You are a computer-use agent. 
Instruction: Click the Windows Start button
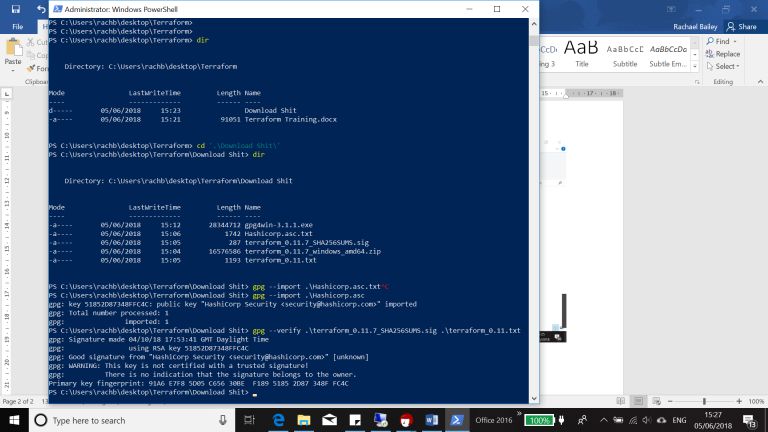coord(14,420)
